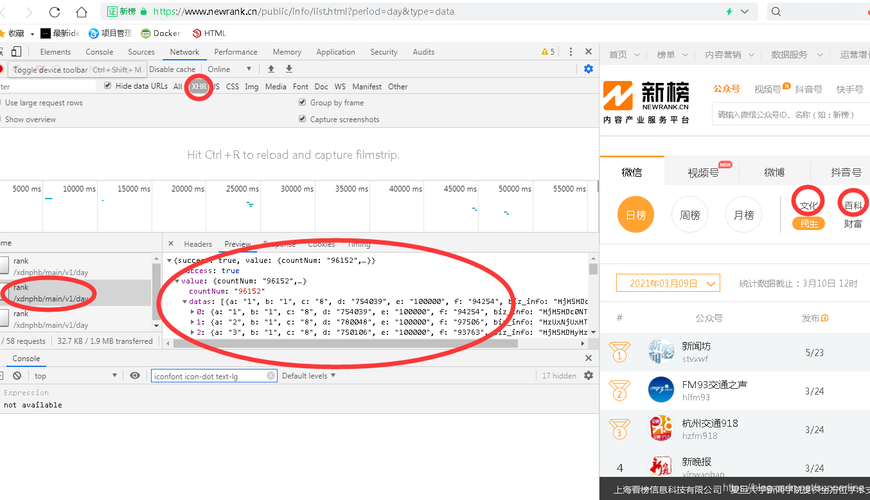
Task: Toggle Show overview option
Action: pos(30,119)
